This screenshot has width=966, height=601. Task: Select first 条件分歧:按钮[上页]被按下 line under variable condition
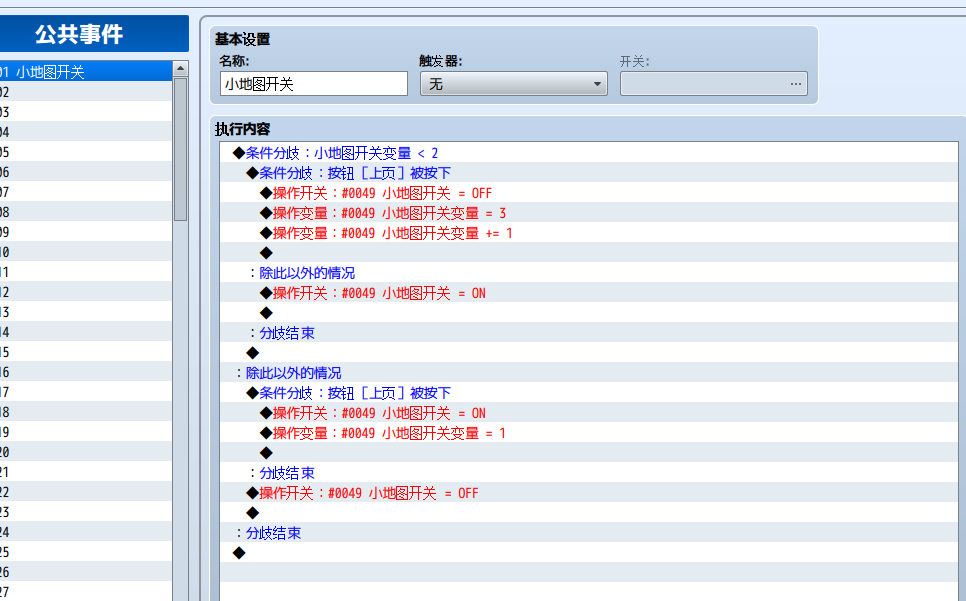coord(588,173)
